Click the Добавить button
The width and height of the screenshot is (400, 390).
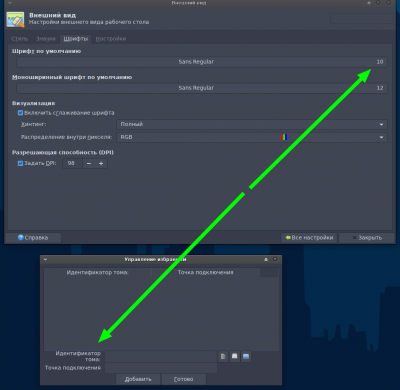138,379
